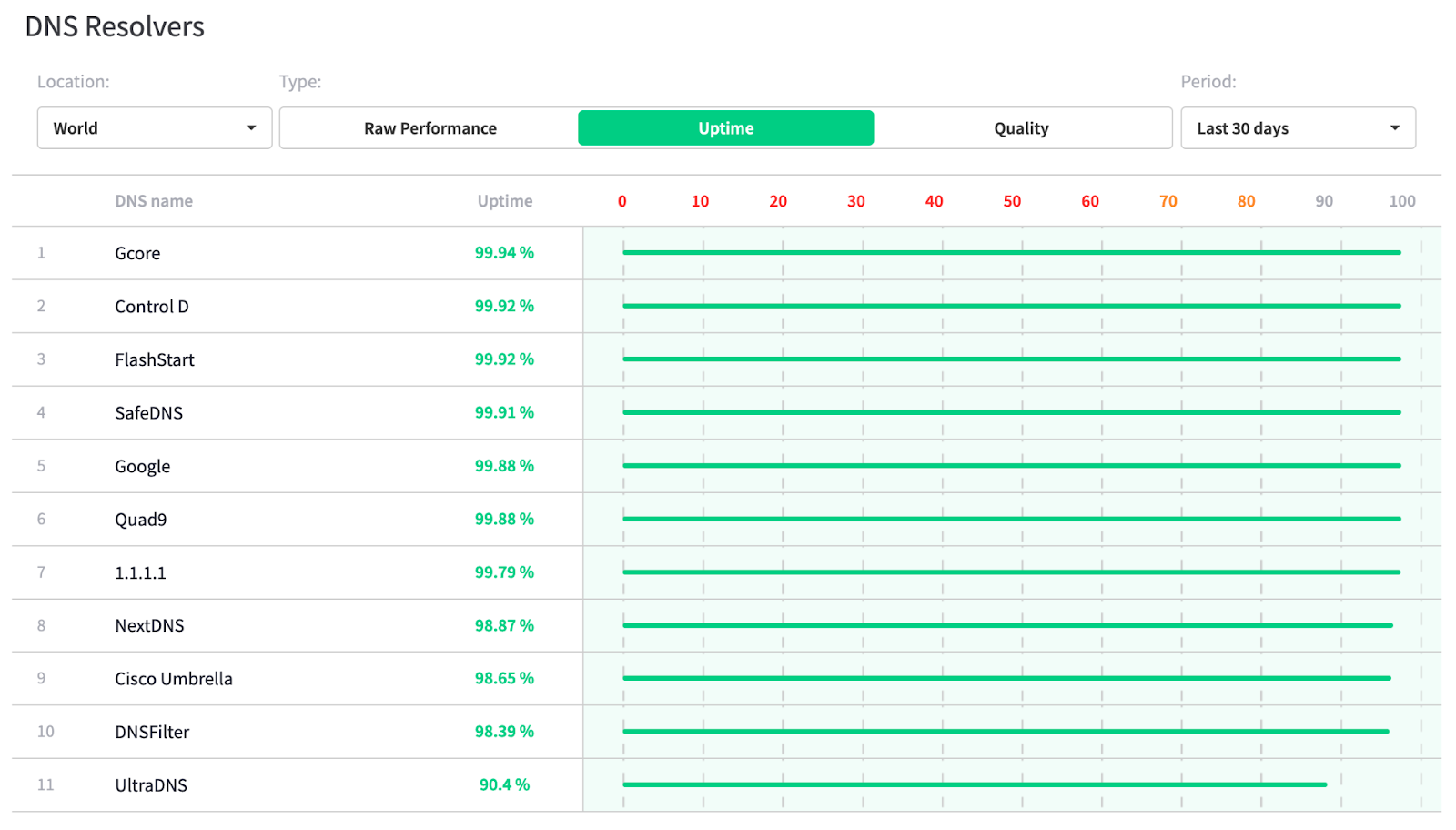Select the UltraDNS resolver name
1456x830 pixels.
(x=151, y=785)
